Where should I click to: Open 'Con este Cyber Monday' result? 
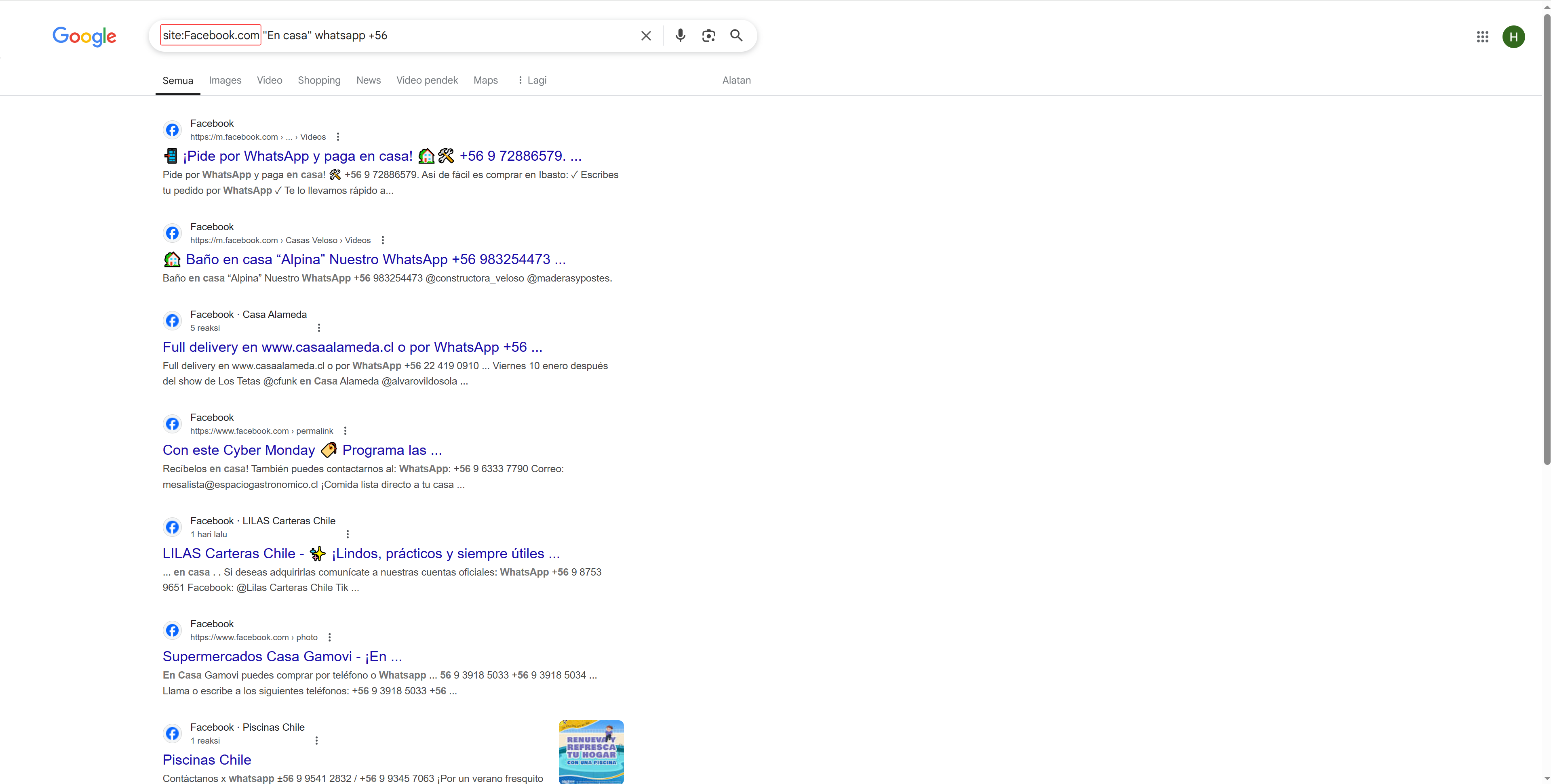click(x=302, y=451)
